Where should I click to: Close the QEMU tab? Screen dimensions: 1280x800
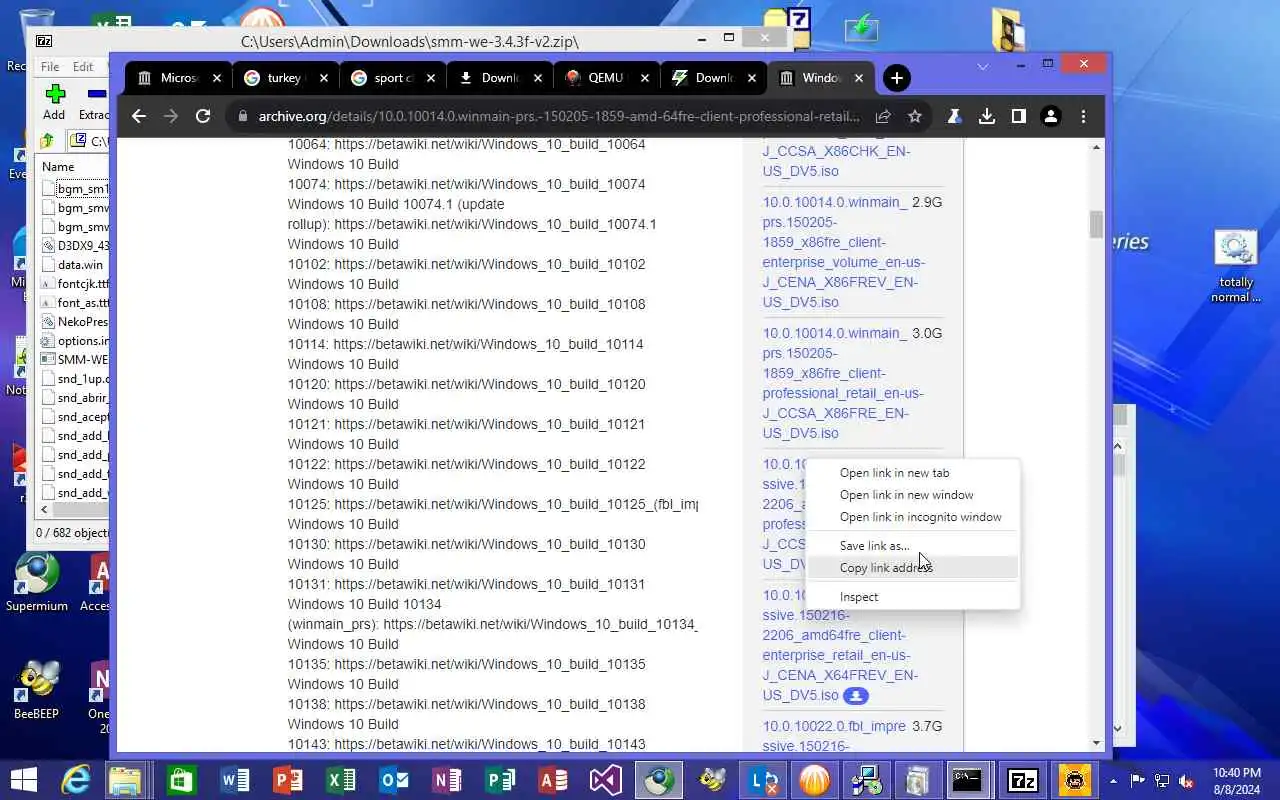(x=645, y=78)
